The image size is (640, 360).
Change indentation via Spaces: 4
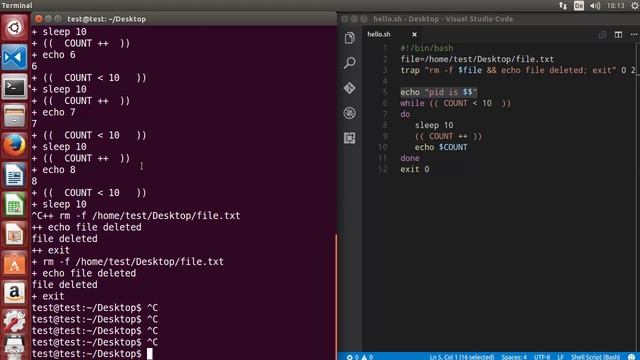coord(514,357)
